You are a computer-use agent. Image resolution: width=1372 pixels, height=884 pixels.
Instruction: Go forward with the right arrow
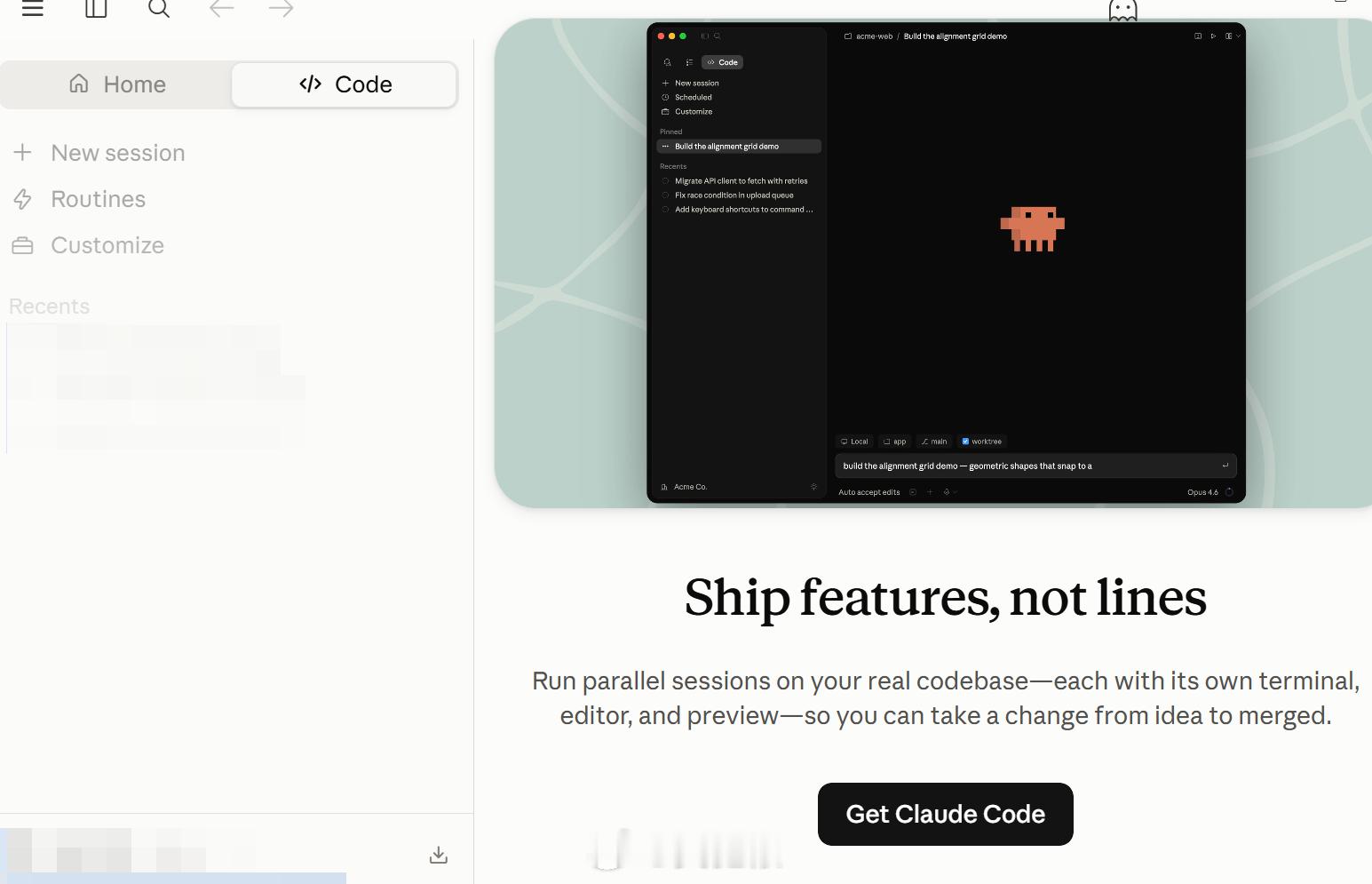(281, 9)
